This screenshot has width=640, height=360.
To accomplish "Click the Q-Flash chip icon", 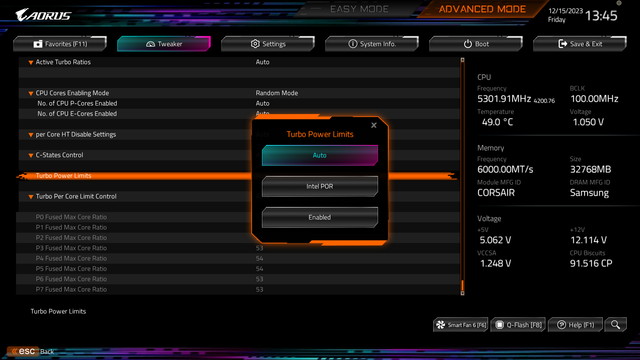I will pos(499,325).
